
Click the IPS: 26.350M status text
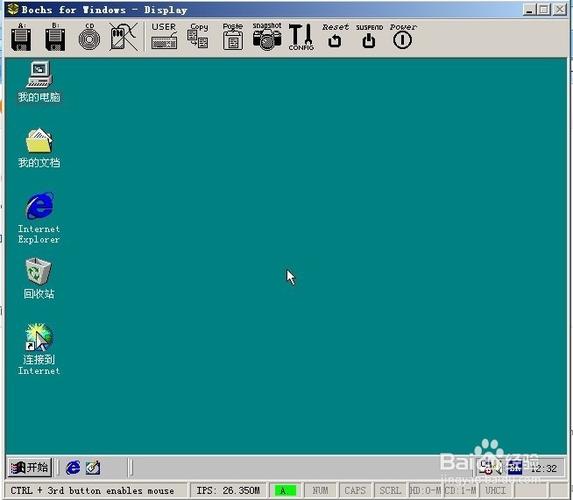(228, 490)
